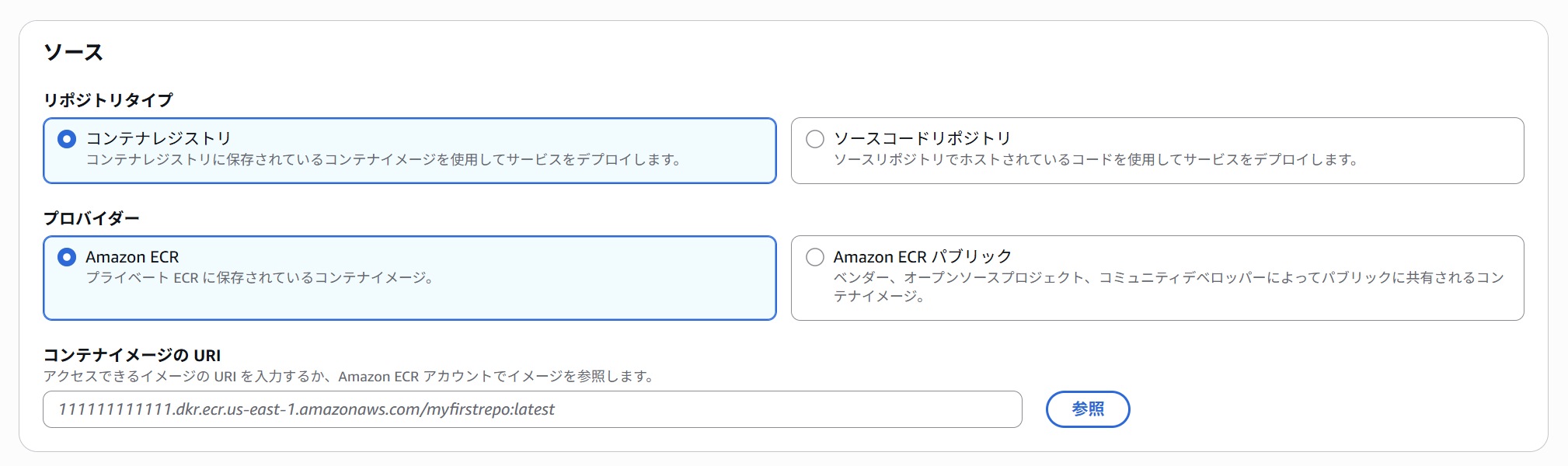This screenshot has height=466, width=1568.
Task: Click the プライベート ECR description text
Action: (260, 278)
